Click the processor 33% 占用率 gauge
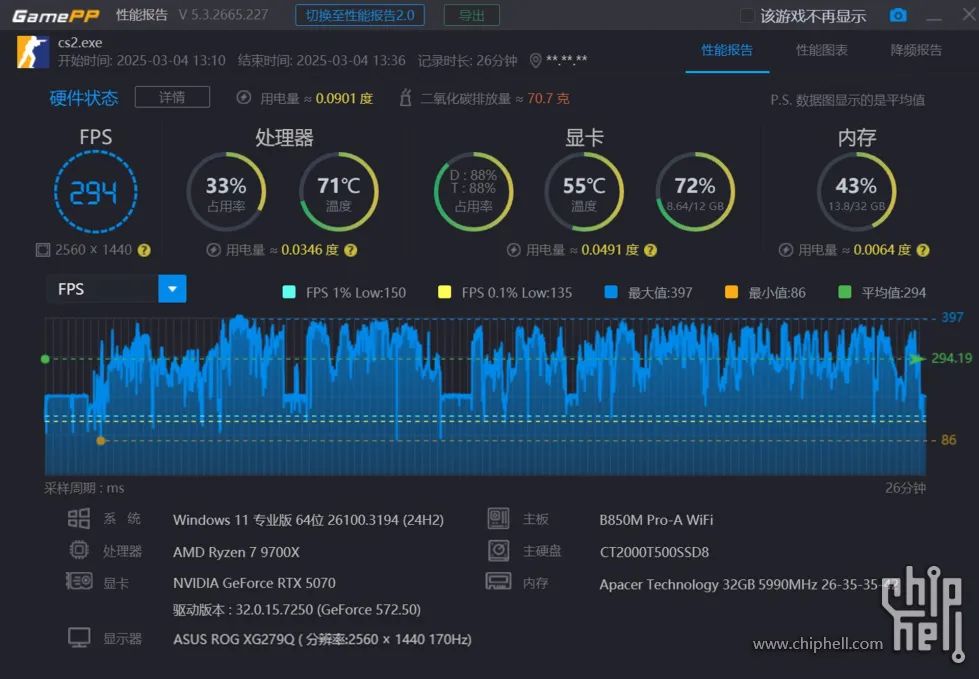Screen dimensions: 979x679 point(226,192)
